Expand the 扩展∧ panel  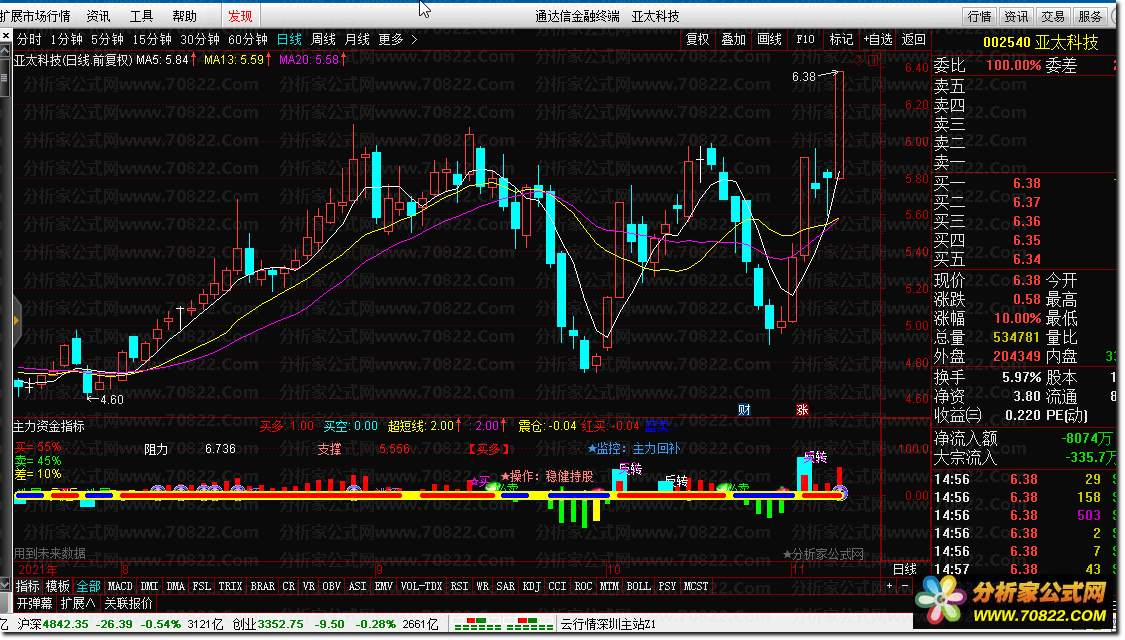[x=78, y=603]
